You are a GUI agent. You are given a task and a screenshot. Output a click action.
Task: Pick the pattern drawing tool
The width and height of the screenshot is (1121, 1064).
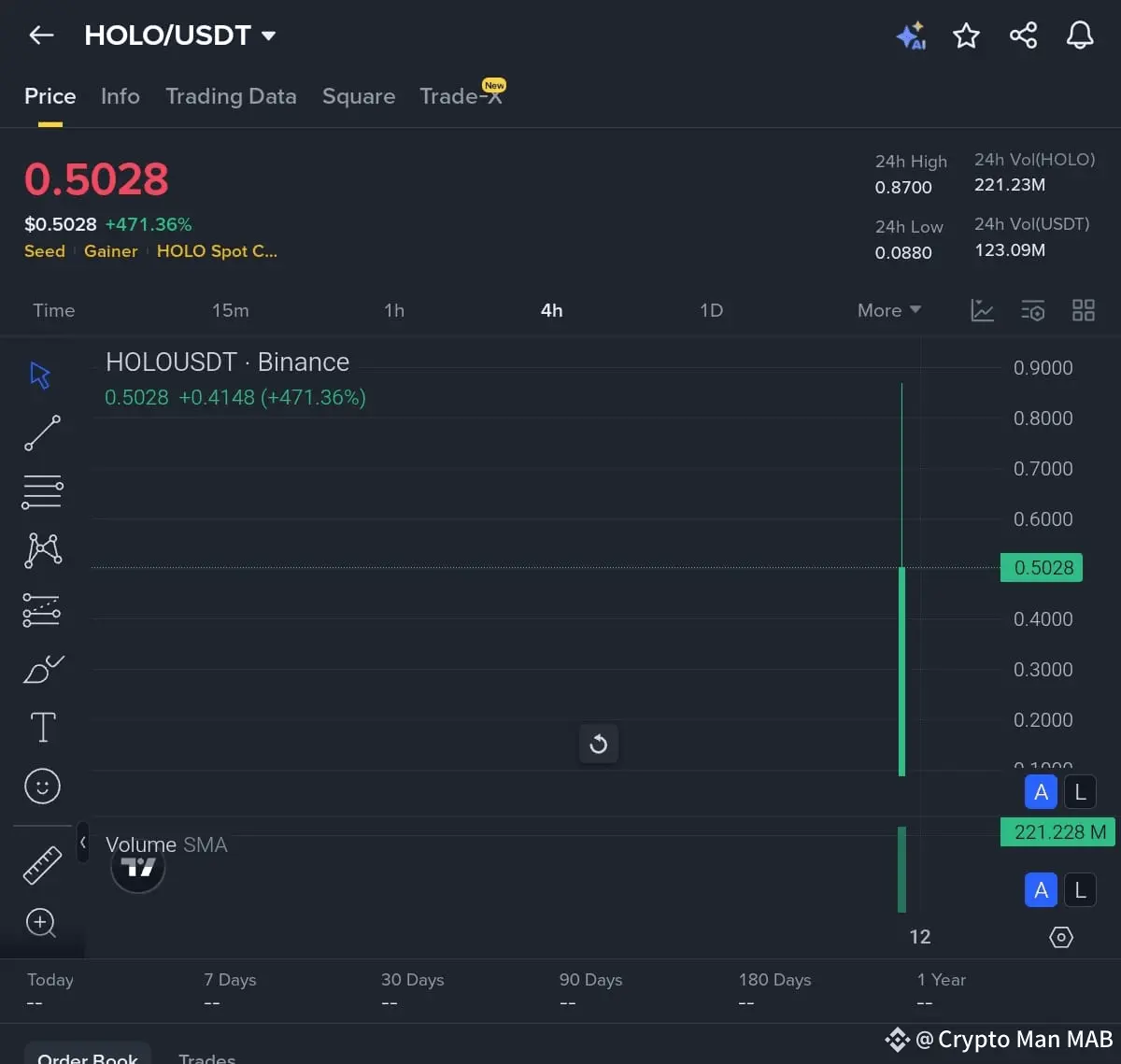point(43,551)
